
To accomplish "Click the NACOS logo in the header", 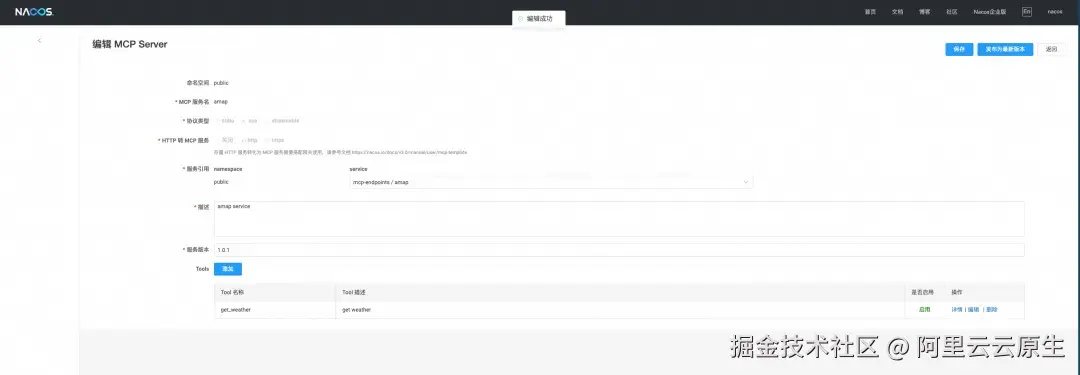I will 34,12.
